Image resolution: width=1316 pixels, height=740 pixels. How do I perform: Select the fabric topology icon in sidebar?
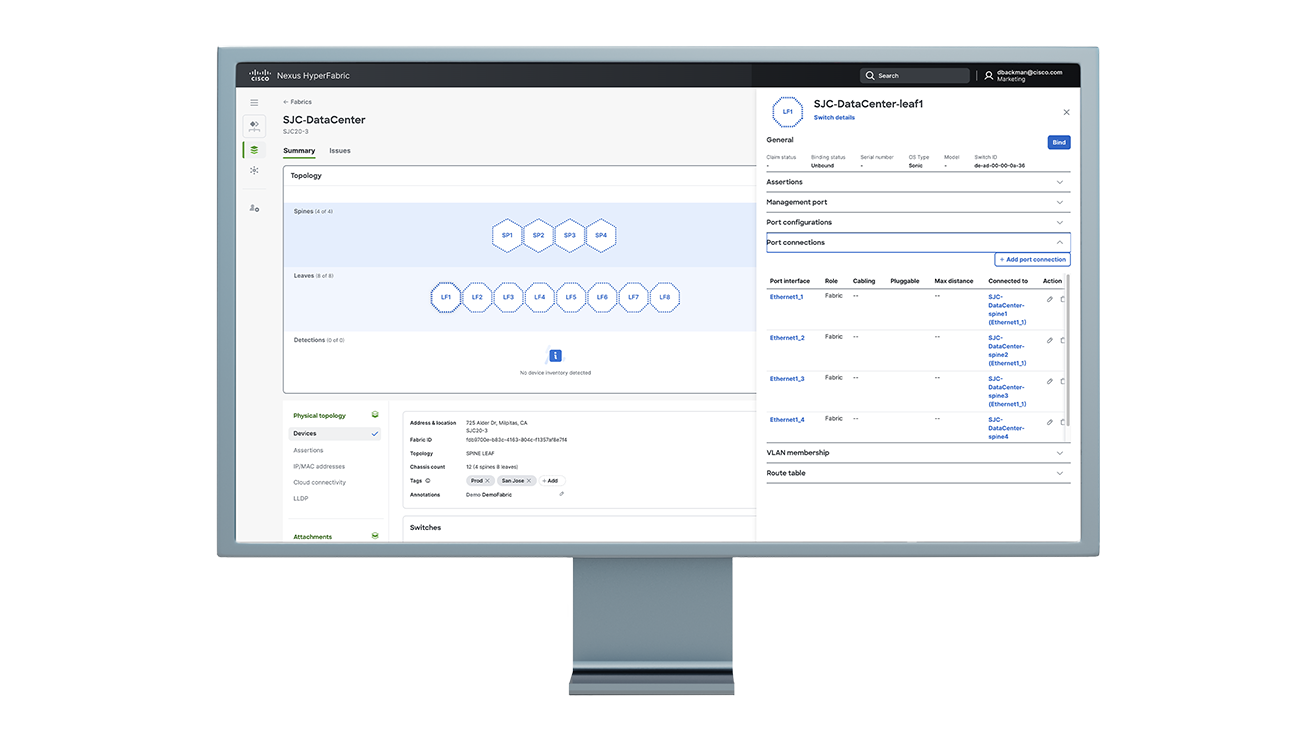pyautogui.click(x=255, y=125)
